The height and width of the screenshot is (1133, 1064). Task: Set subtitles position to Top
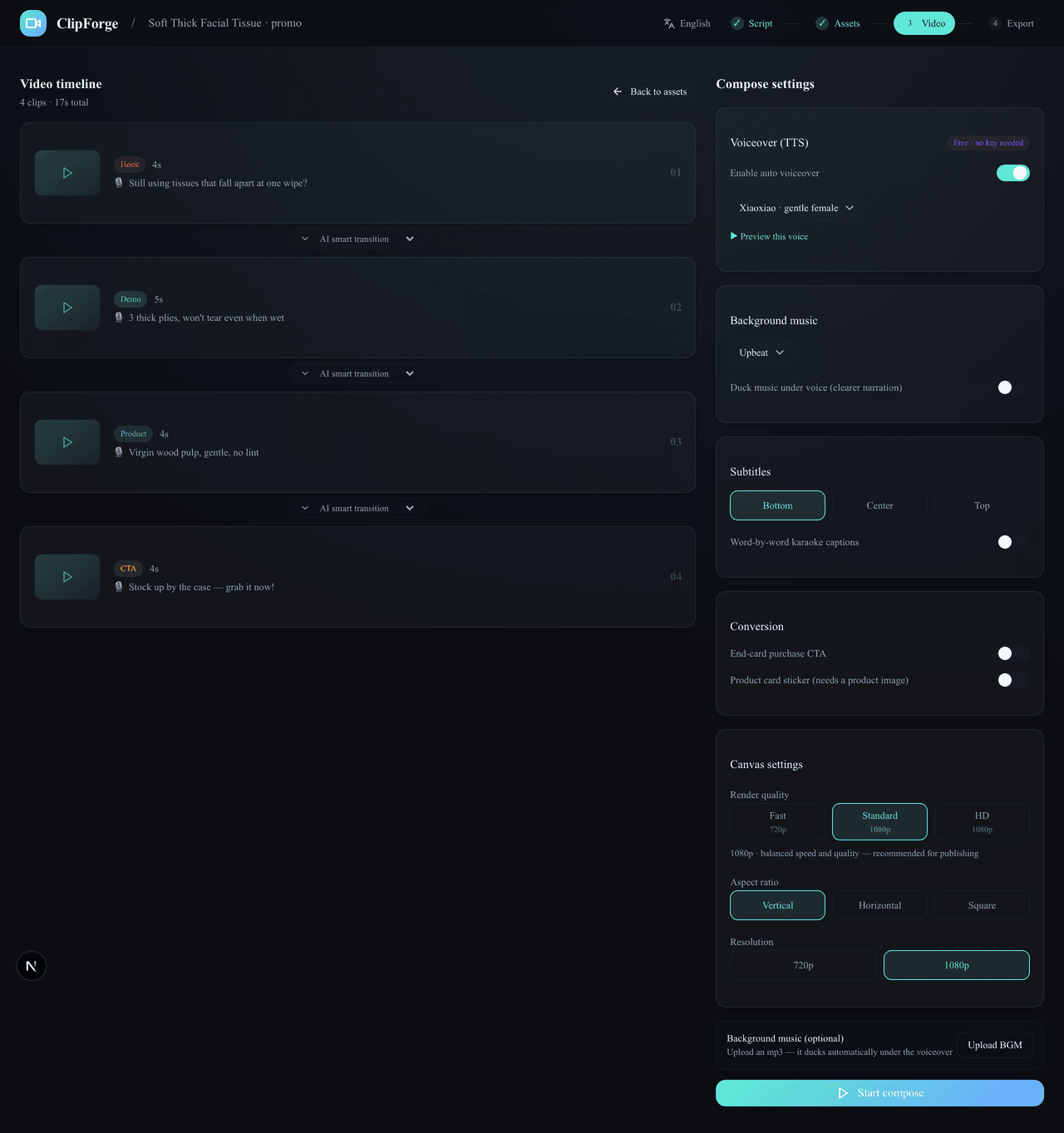982,505
